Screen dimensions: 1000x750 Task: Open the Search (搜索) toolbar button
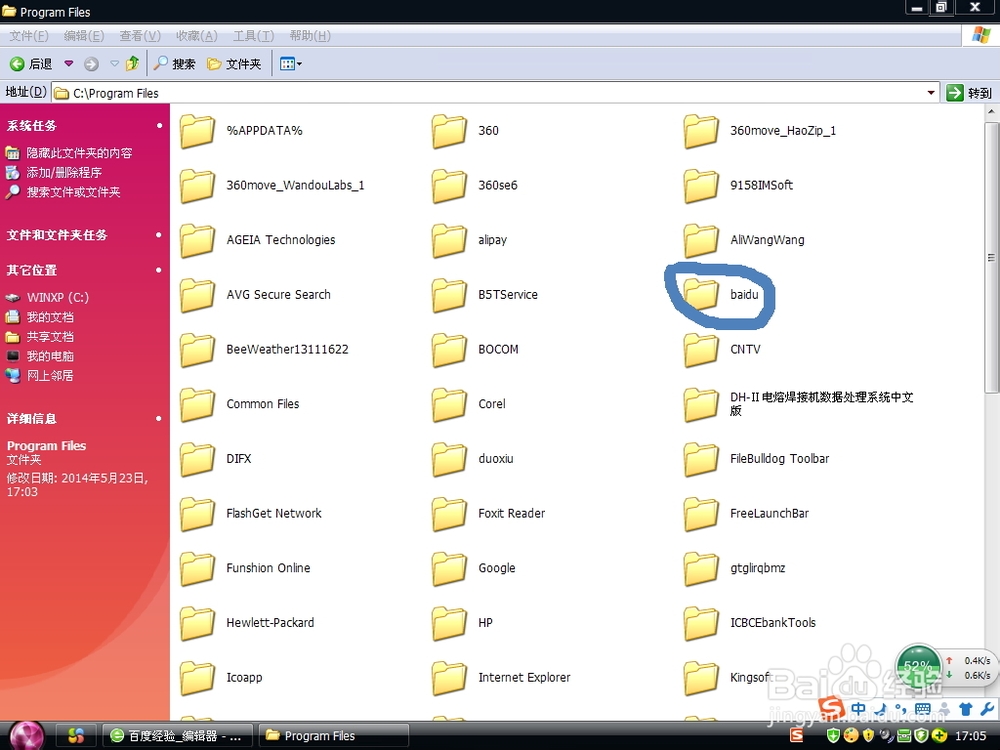(174, 64)
